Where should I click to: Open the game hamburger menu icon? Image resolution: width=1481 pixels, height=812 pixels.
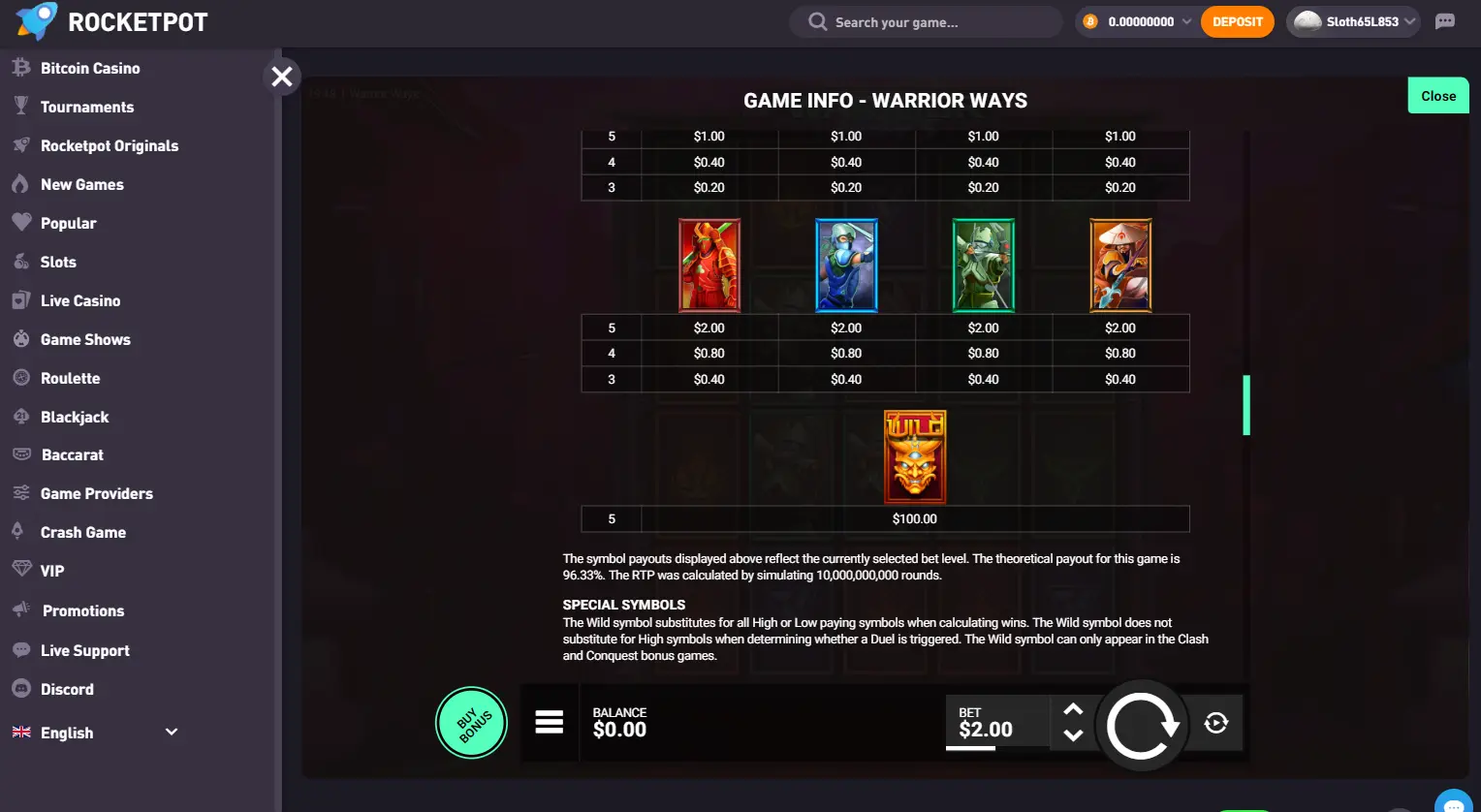click(550, 722)
